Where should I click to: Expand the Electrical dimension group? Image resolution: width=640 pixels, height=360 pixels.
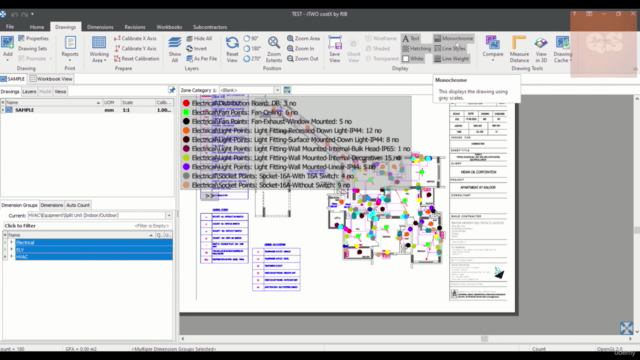pos(11,242)
